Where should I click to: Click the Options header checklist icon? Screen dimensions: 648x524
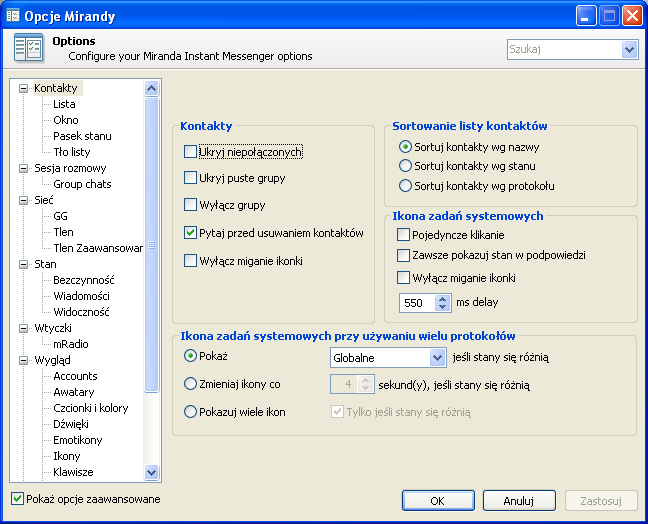click(x=28, y=48)
